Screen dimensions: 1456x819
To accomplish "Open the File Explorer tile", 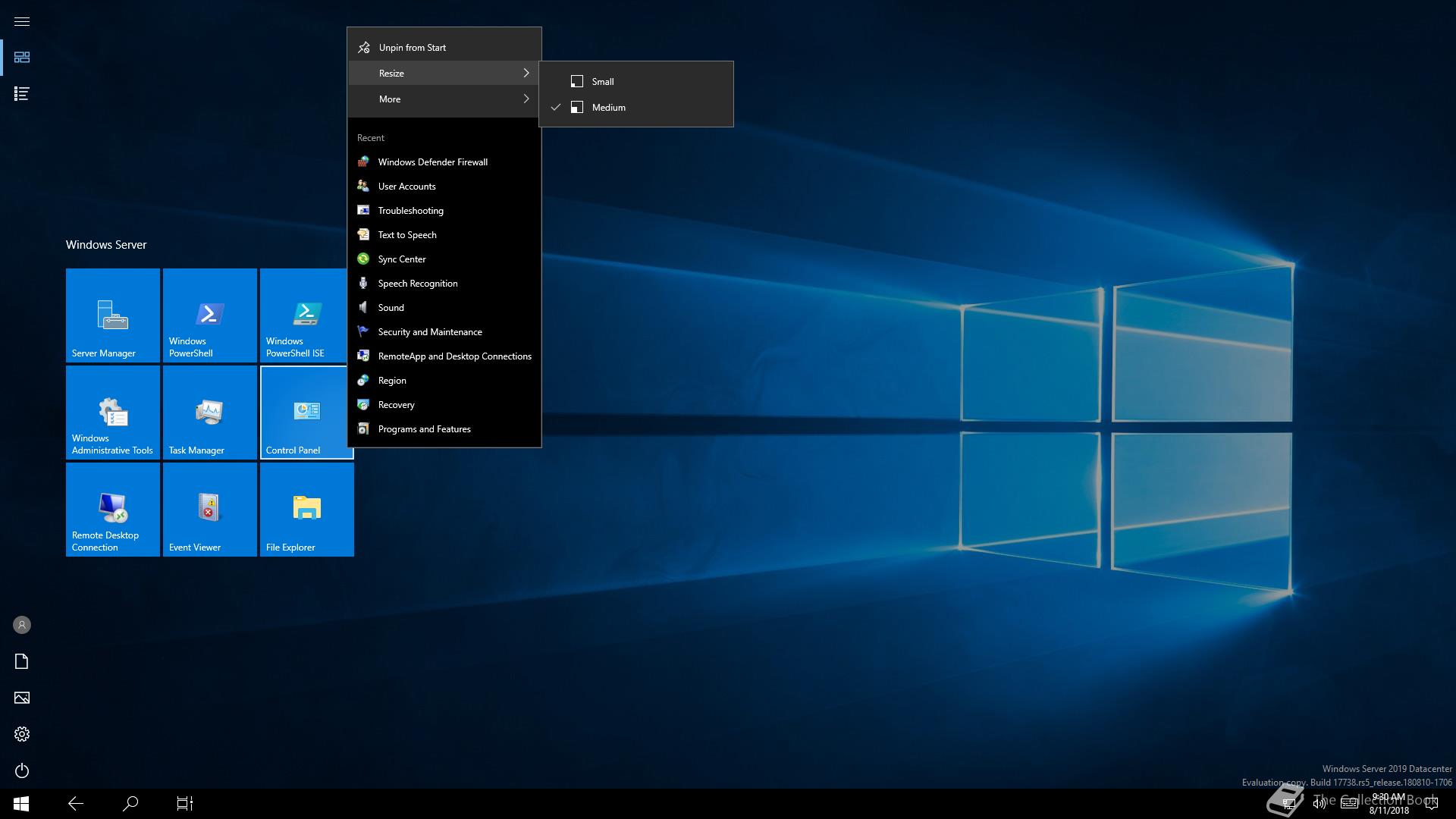I will coord(306,510).
